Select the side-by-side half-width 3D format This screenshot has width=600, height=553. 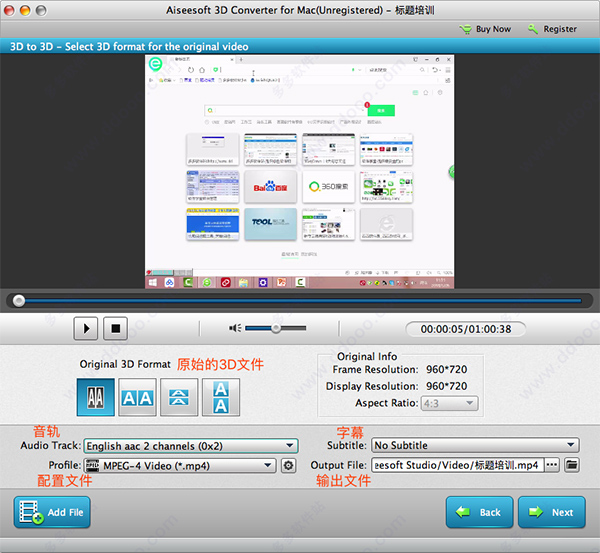click(96, 397)
